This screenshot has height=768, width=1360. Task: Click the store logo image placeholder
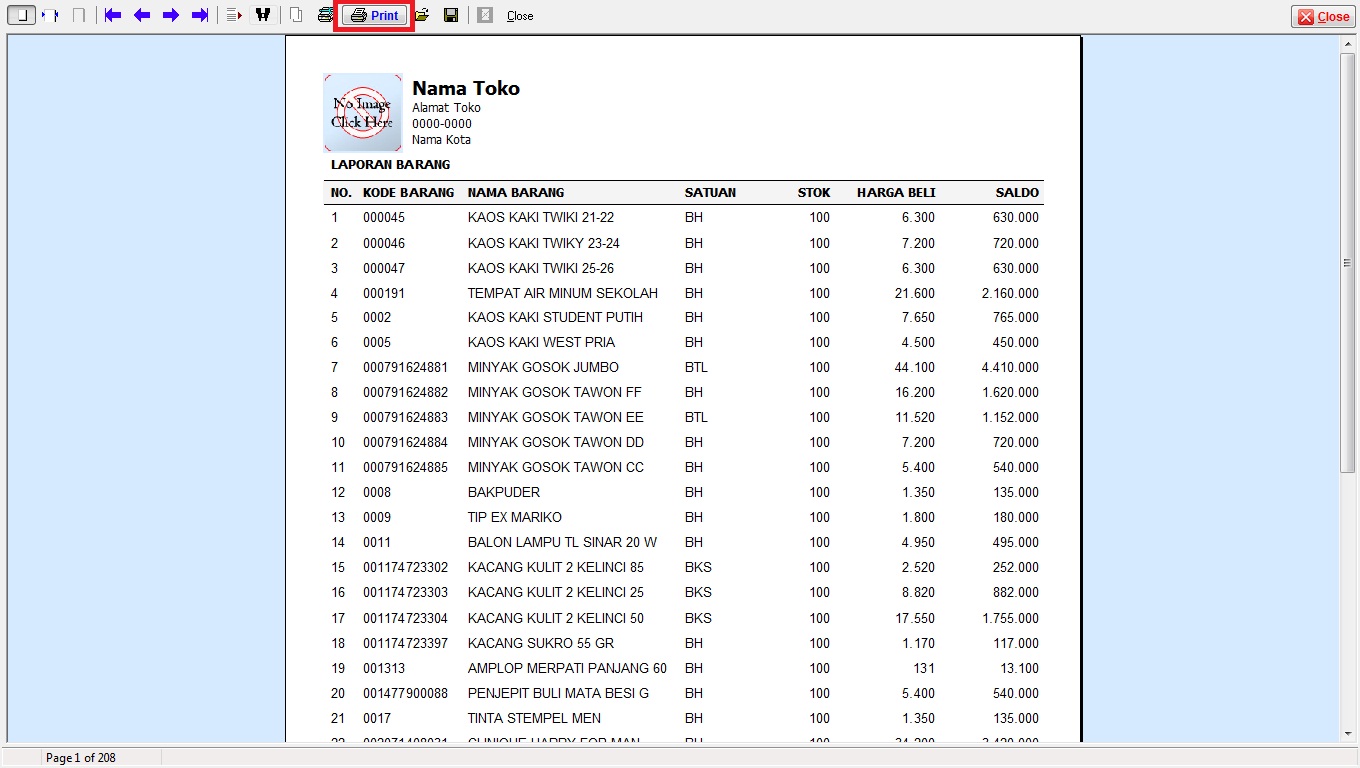tap(361, 112)
